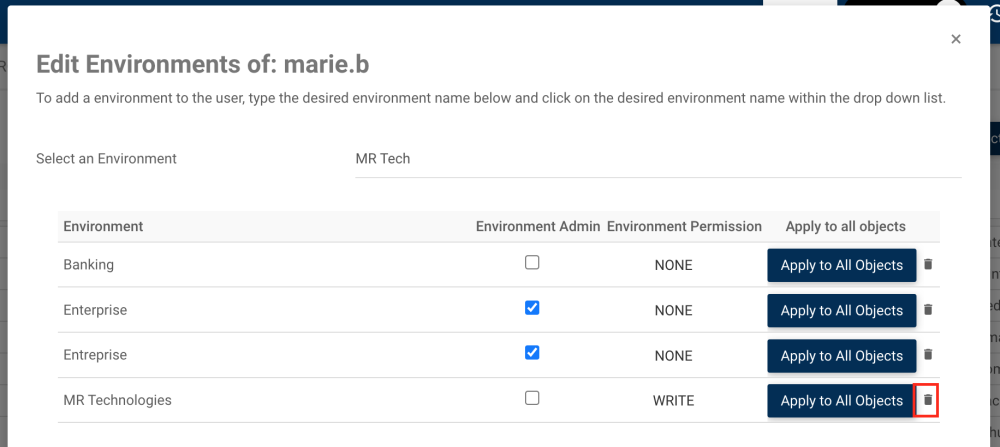Uncheck Environment Admin for Enterprise
This screenshot has width=1000, height=447.
coord(532,308)
